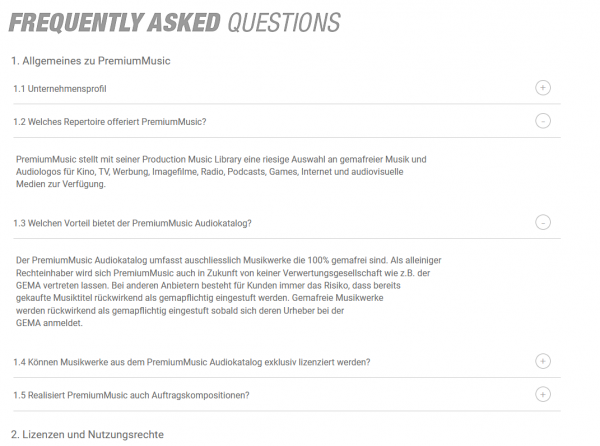Click minus icon beside 1.3 Audiokatalog question
600x446 pixels.
tap(543, 222)
